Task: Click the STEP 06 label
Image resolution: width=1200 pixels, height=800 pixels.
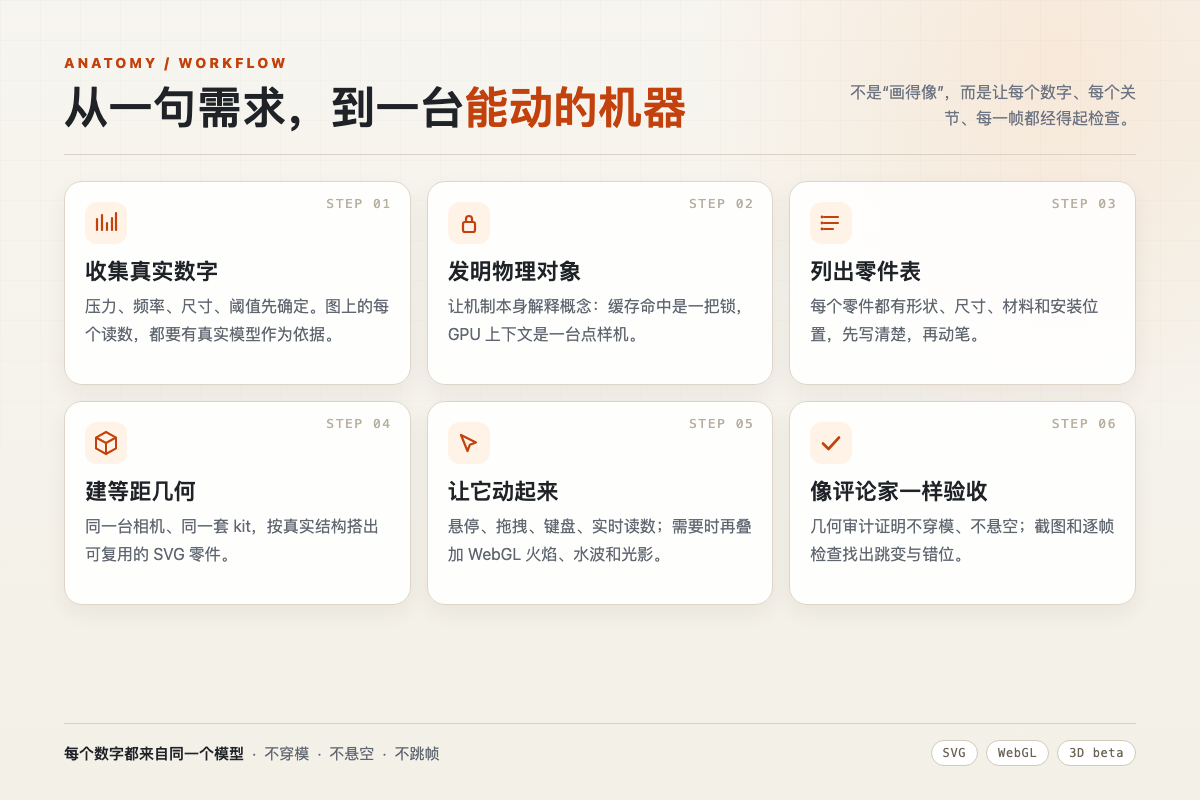Action: tap(1084, 423)
